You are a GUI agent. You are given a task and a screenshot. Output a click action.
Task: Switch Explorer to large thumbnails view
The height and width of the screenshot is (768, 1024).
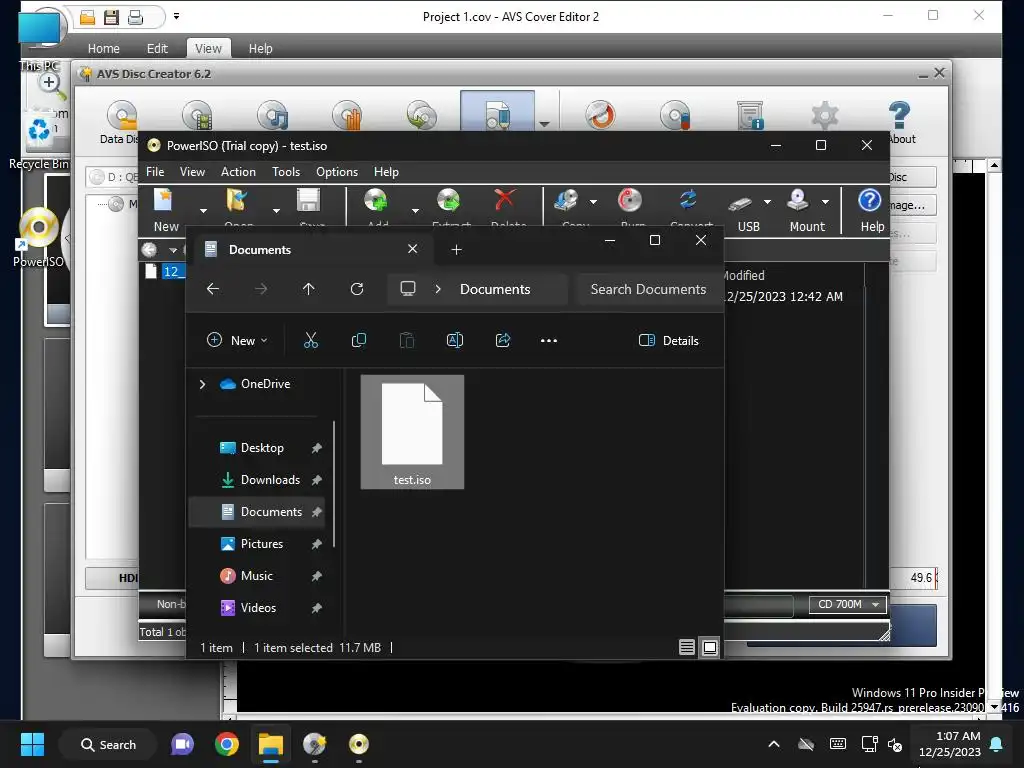tap(710, 647)
